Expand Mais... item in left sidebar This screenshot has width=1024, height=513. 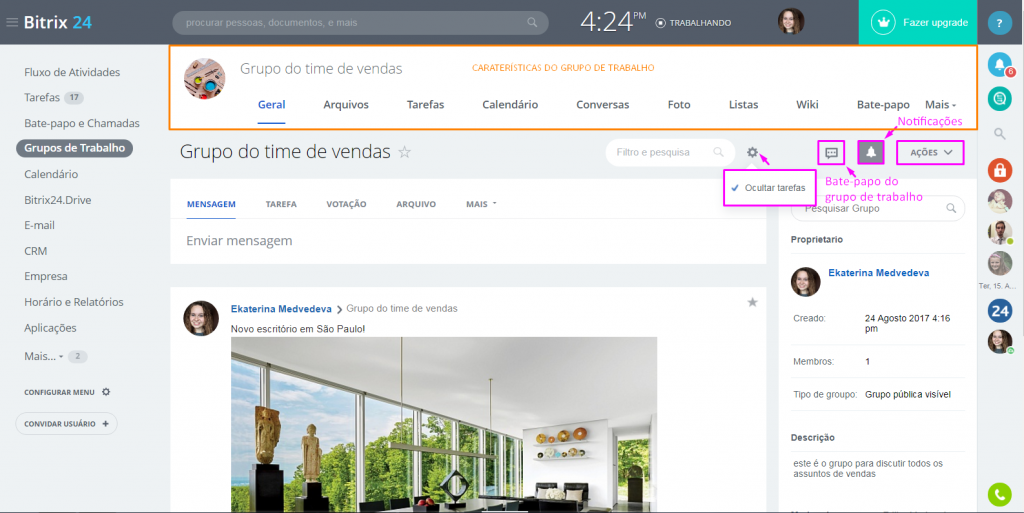coord(44,356)
